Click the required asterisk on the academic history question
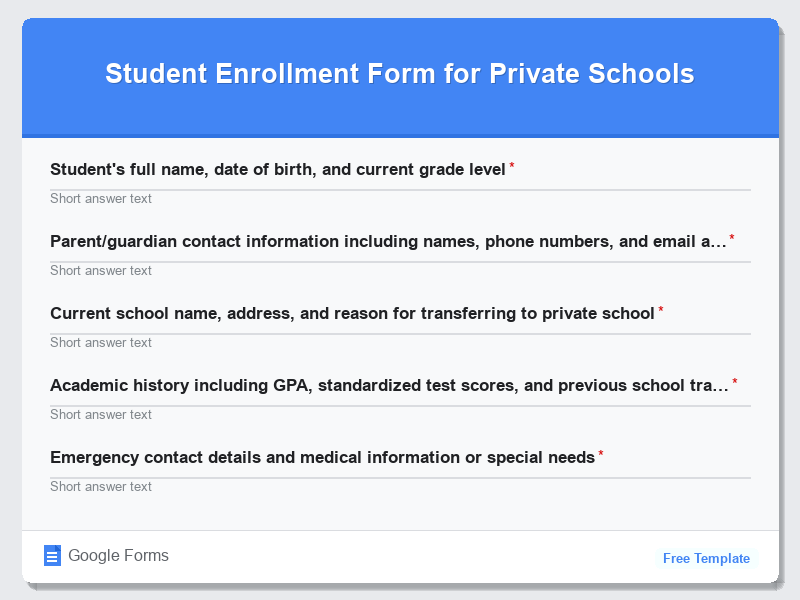800x600 pixels. pyautogui.click(x=735, y=381)
